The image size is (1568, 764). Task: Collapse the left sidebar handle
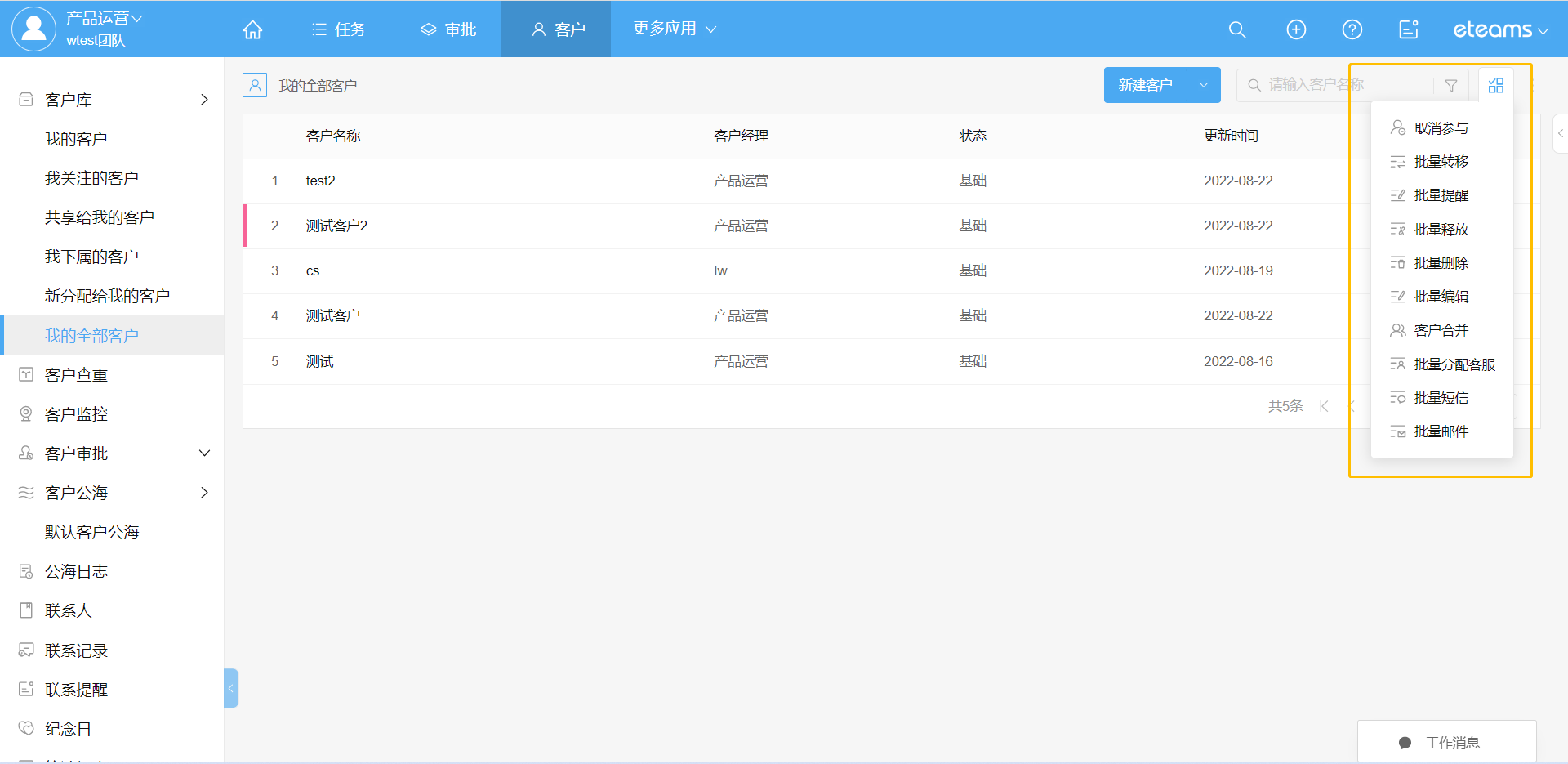tap(231, 688)
